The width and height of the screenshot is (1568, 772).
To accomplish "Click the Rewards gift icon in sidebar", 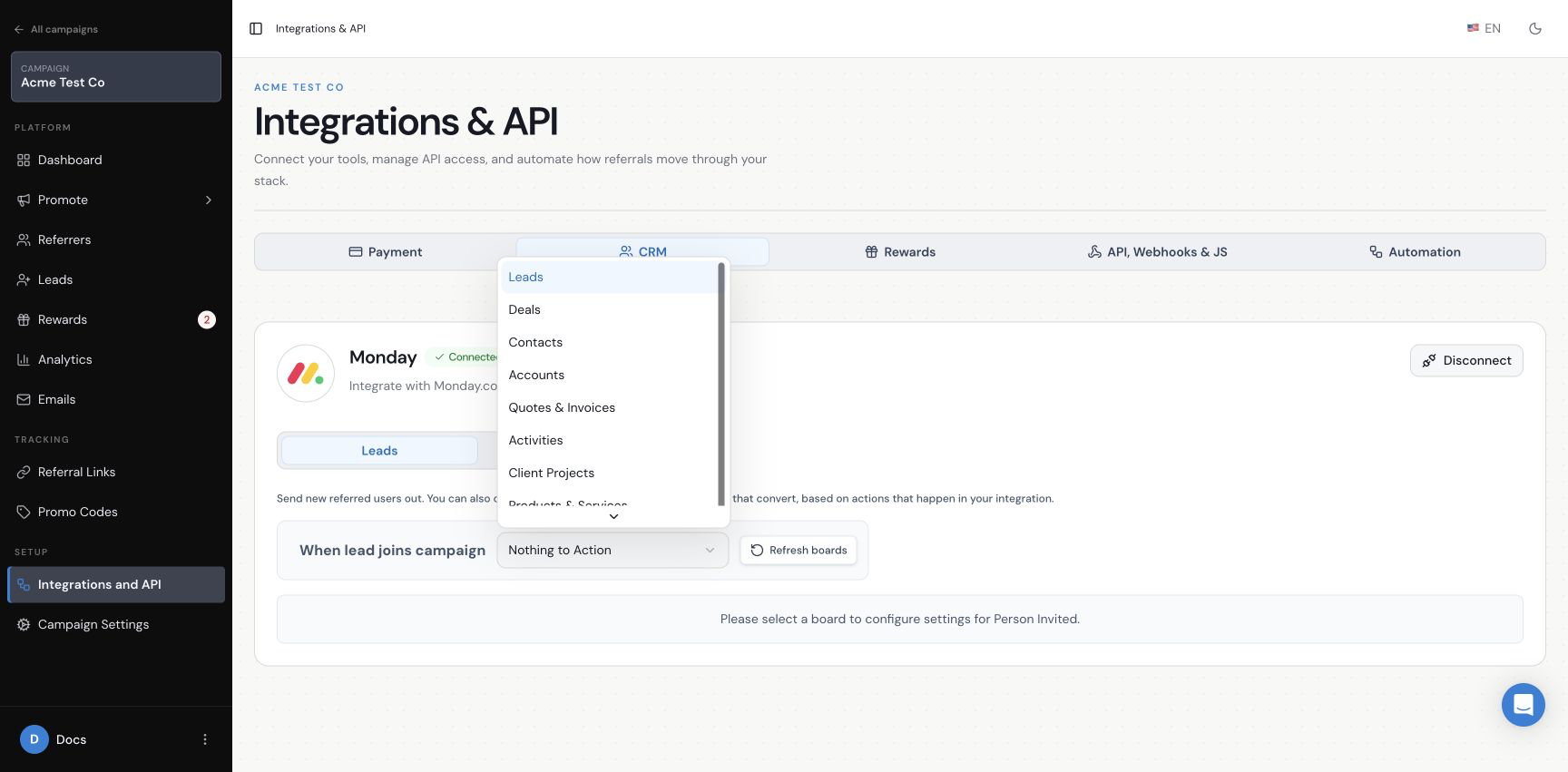I will (x=24, y=319).
